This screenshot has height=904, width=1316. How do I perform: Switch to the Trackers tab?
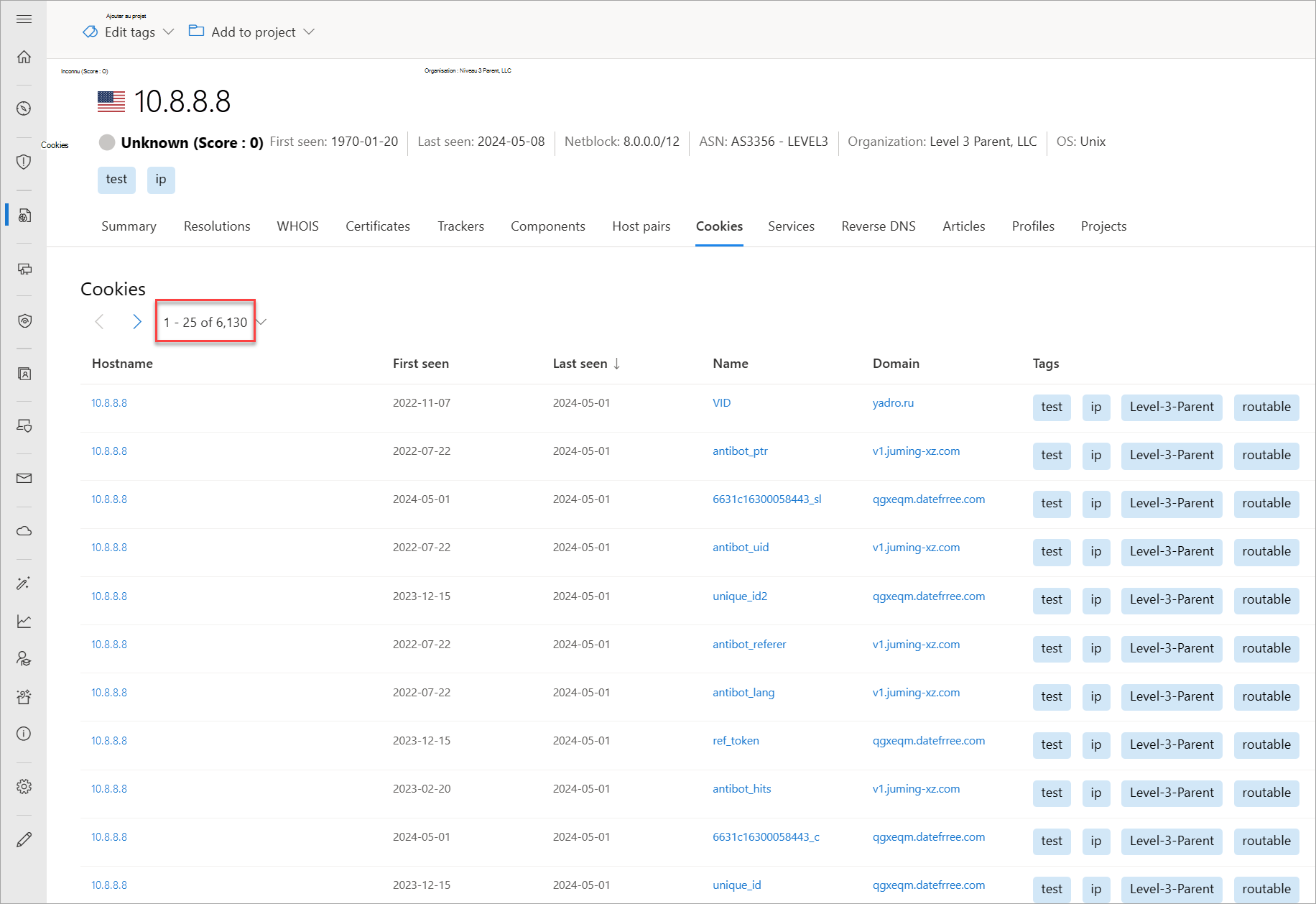click(461, 226)
